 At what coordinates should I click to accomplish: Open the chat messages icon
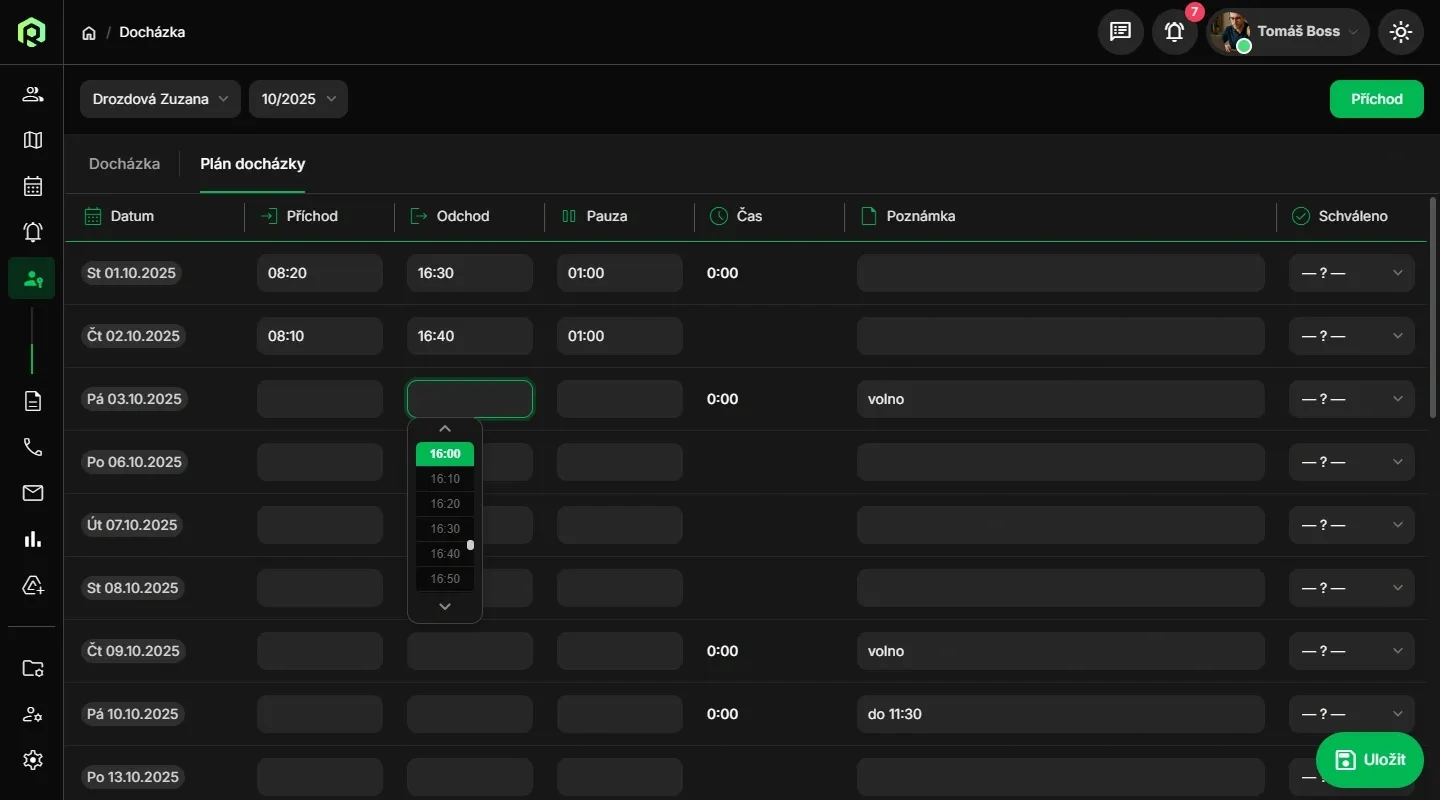[1121, 32]
